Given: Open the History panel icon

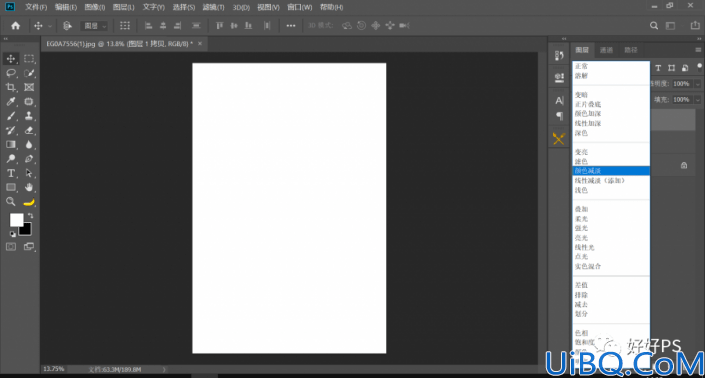Looking at the screenshot, I should click(x=559, y=56).
